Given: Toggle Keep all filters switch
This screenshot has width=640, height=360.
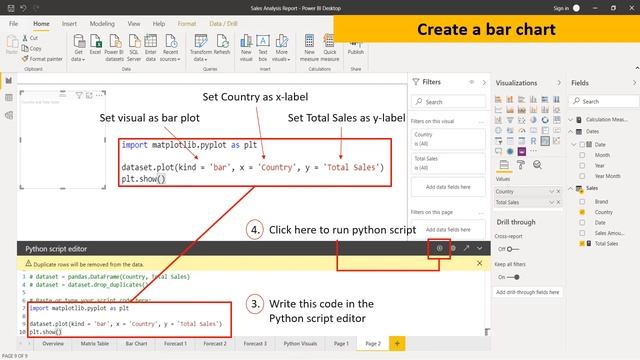Looking at the screenshot, I should (x=513, y=277).
